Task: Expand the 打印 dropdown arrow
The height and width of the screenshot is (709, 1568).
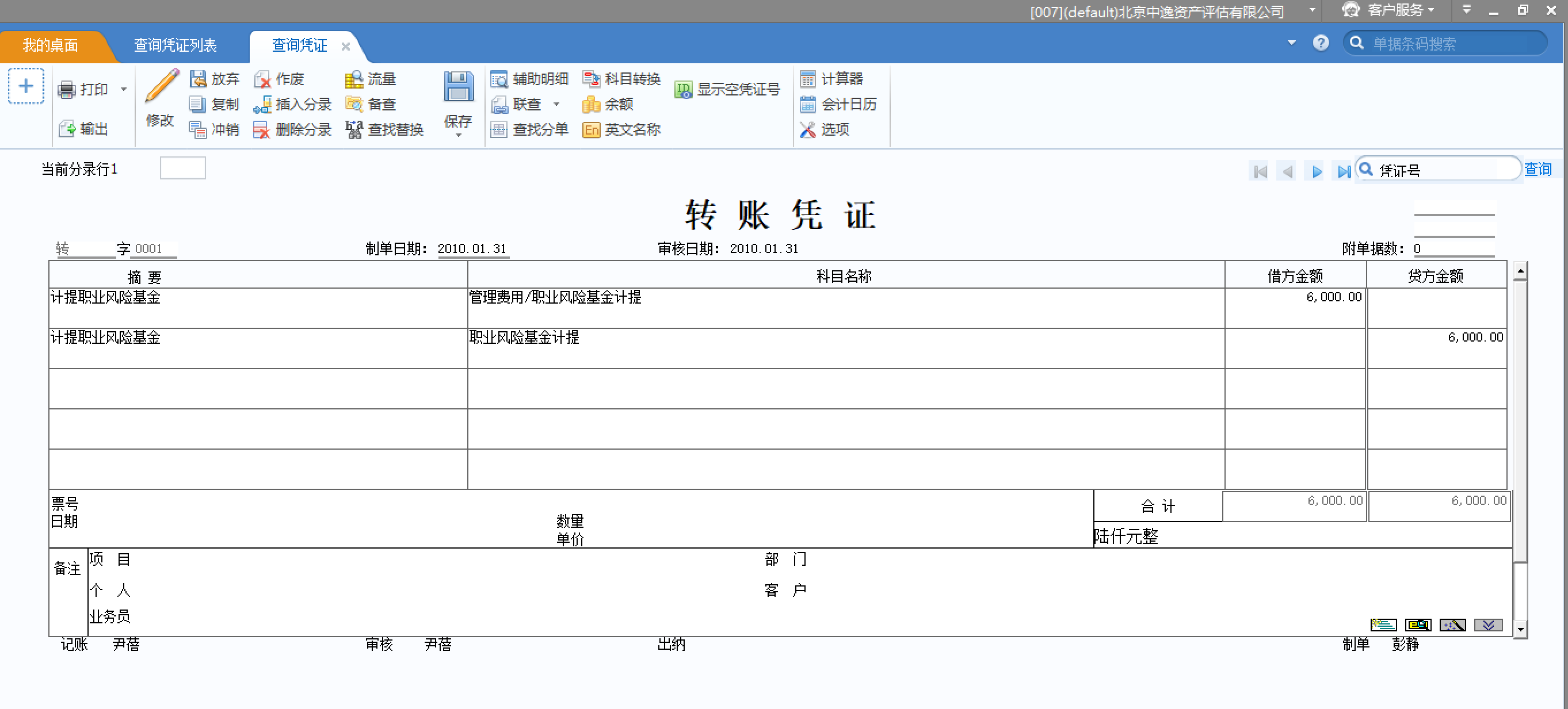Action: pos(124,89)
